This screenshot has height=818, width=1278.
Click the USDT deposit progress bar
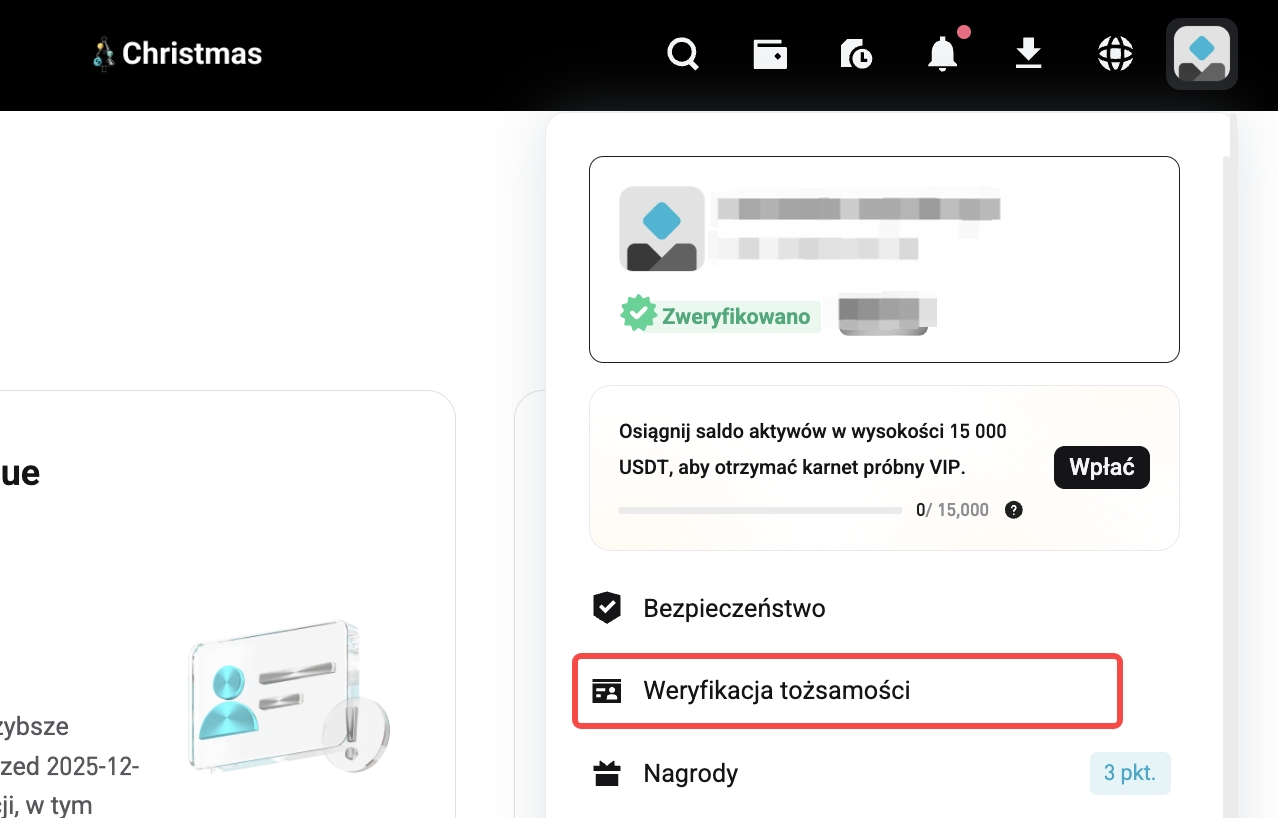[760, 510]
